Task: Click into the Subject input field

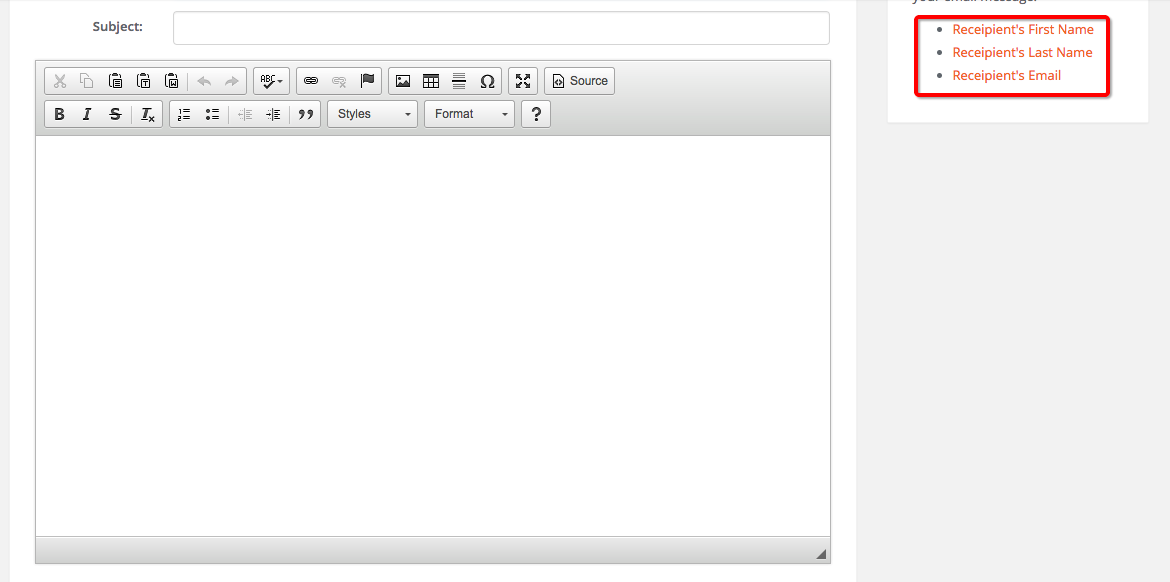Action: pos(501,28)
